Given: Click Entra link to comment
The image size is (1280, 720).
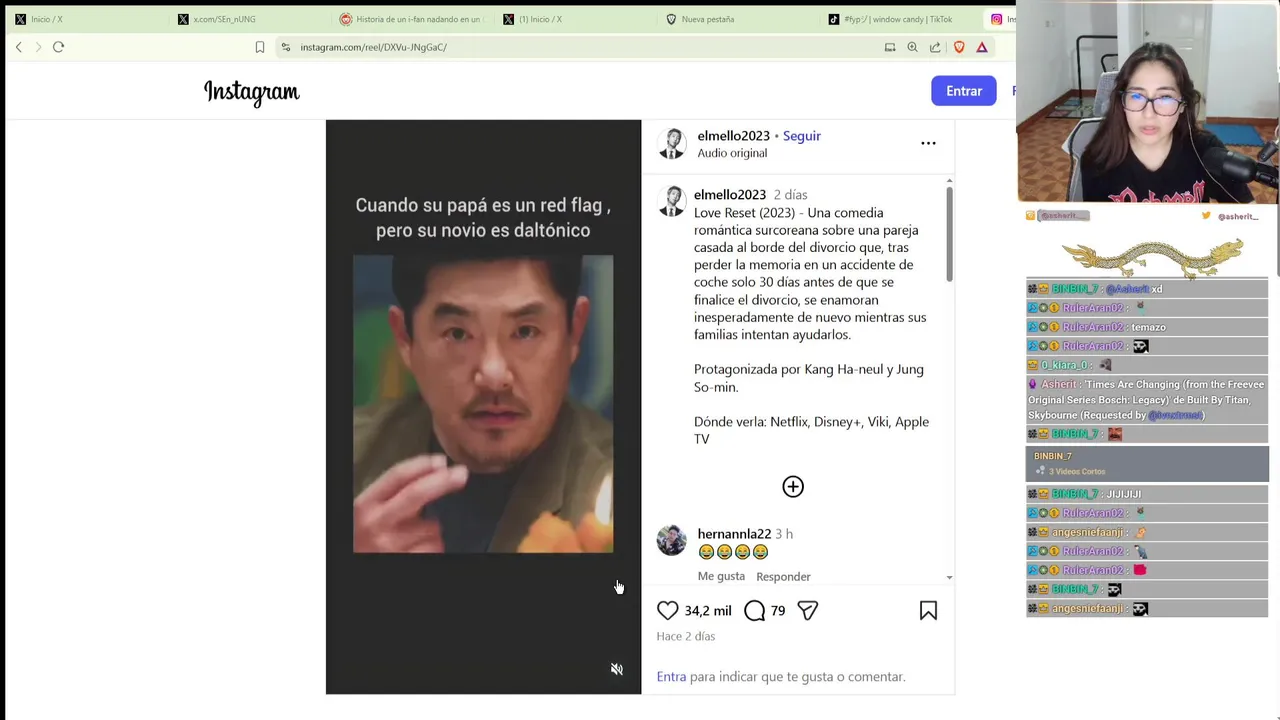Looking at the screenshot, I should point(671,677).
